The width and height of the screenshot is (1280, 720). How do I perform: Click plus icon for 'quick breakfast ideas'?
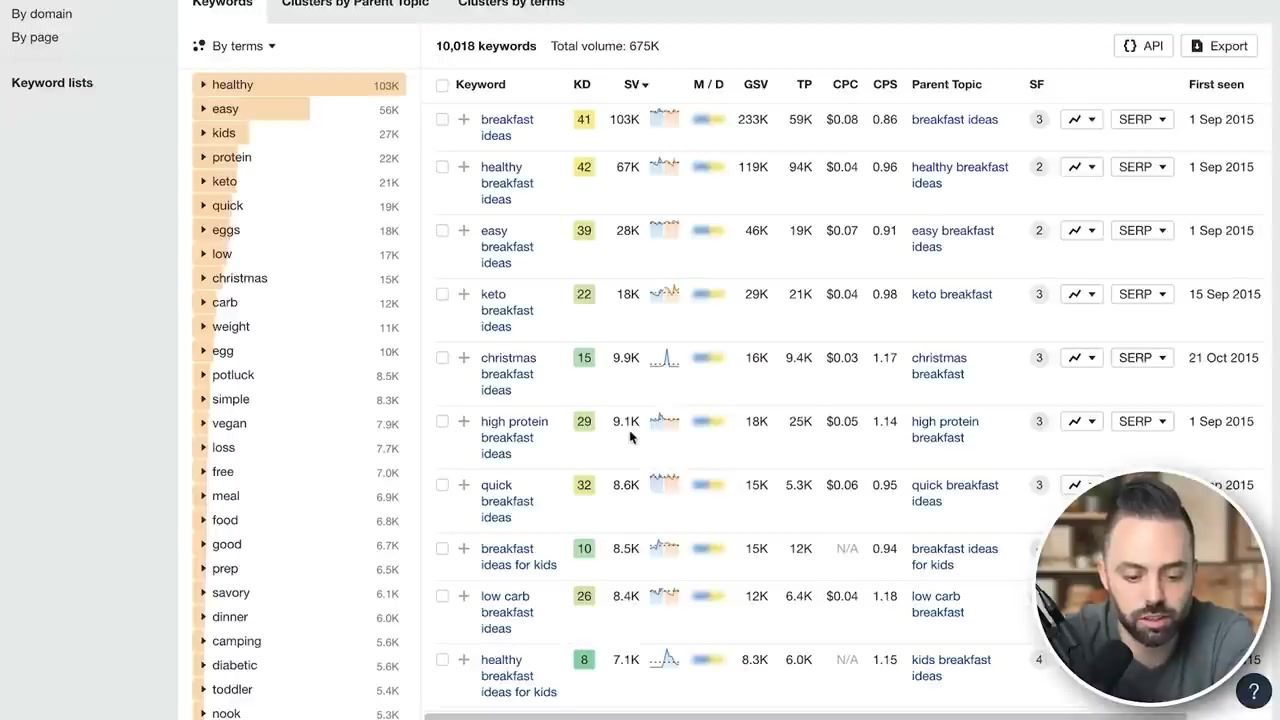464,485
